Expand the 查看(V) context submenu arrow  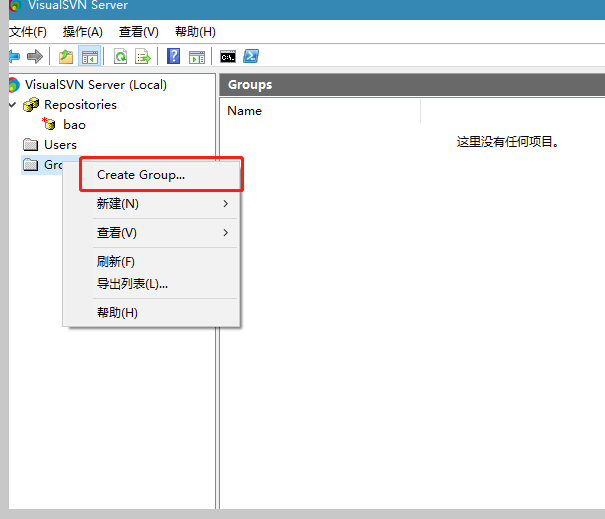click(226, 232)
